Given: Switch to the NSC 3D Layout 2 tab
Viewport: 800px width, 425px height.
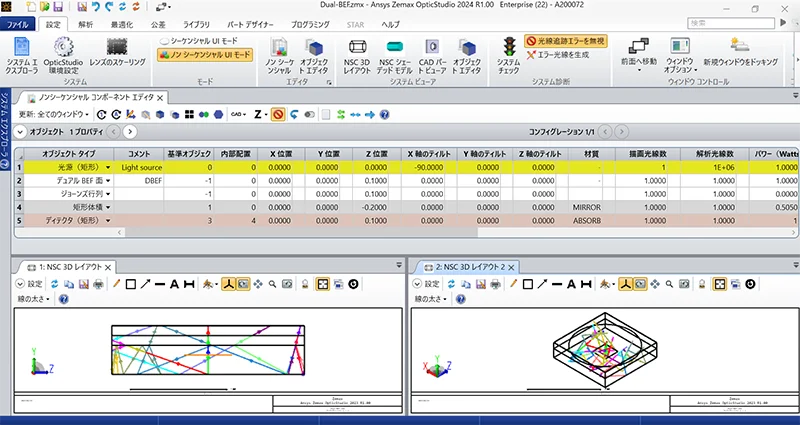Looking at the screenshot, I should (470, 267).
